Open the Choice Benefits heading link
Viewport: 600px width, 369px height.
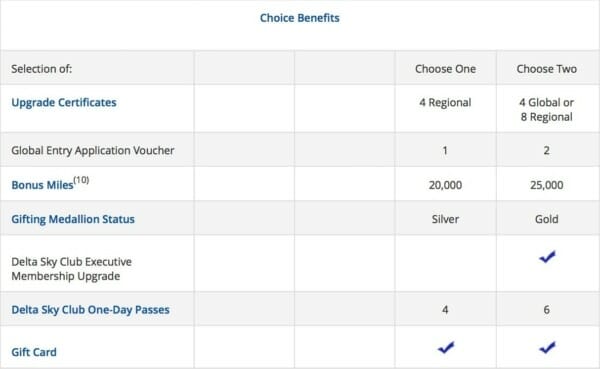tap(300, 18)
